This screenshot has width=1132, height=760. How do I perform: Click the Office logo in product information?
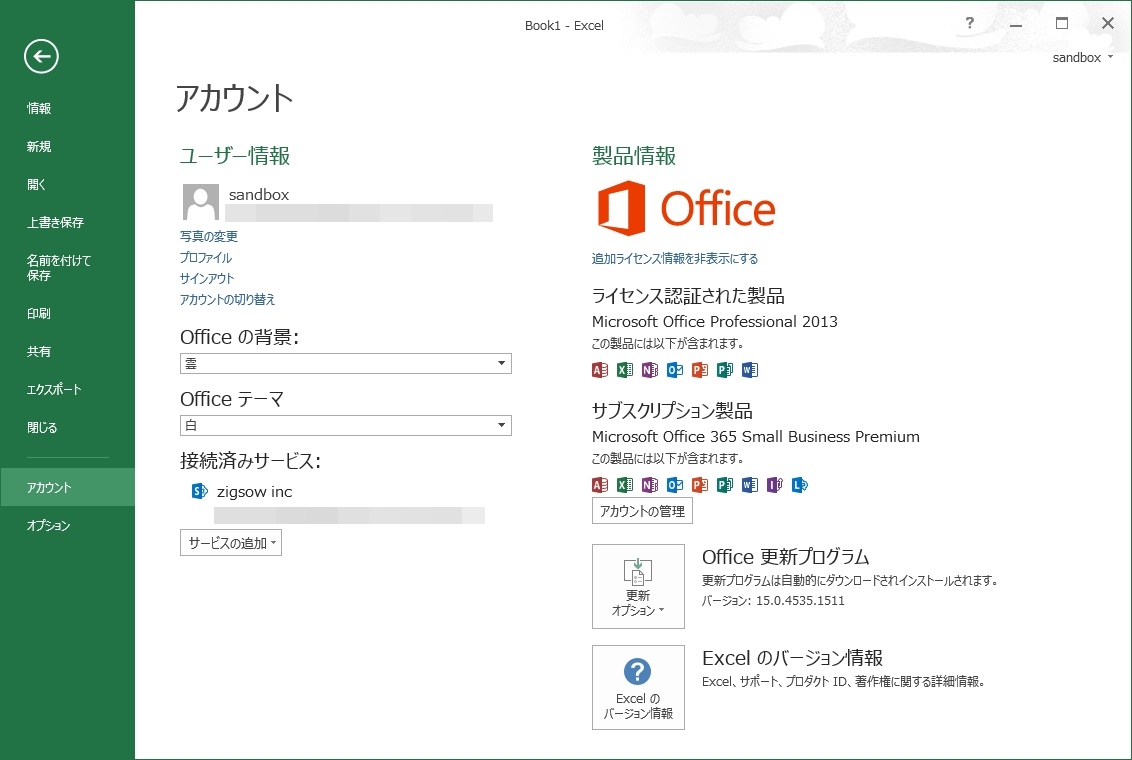coord(686,208)
